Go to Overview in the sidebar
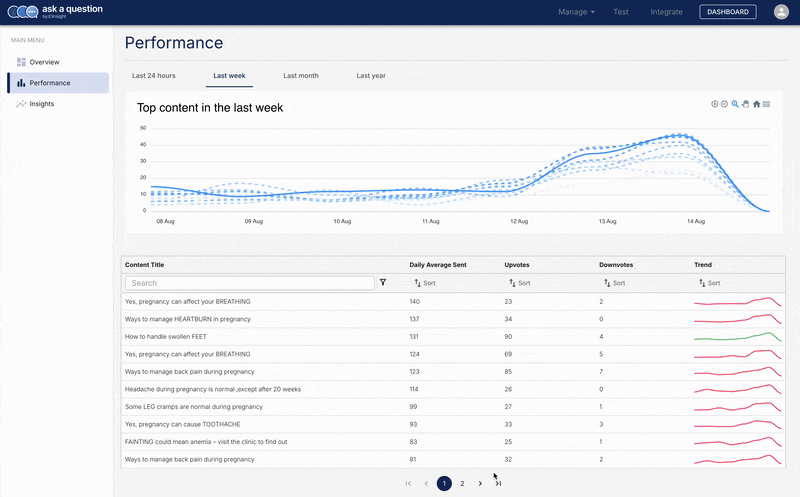The image size is (800, 497). [44, 62]
